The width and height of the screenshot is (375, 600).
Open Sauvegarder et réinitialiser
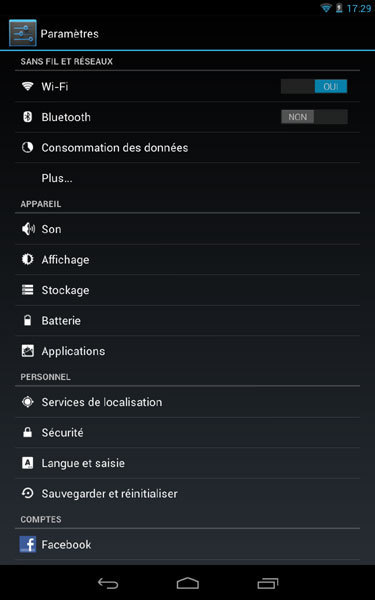point(188,494)
